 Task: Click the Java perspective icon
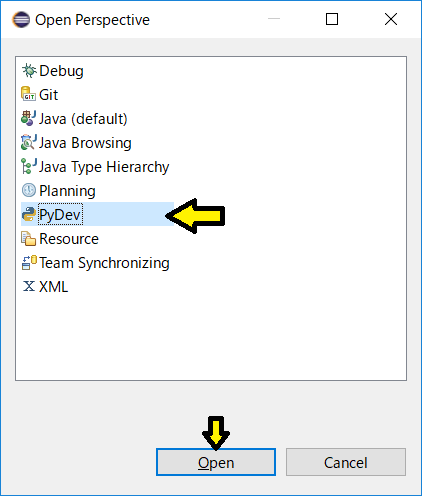coord(29,119)
